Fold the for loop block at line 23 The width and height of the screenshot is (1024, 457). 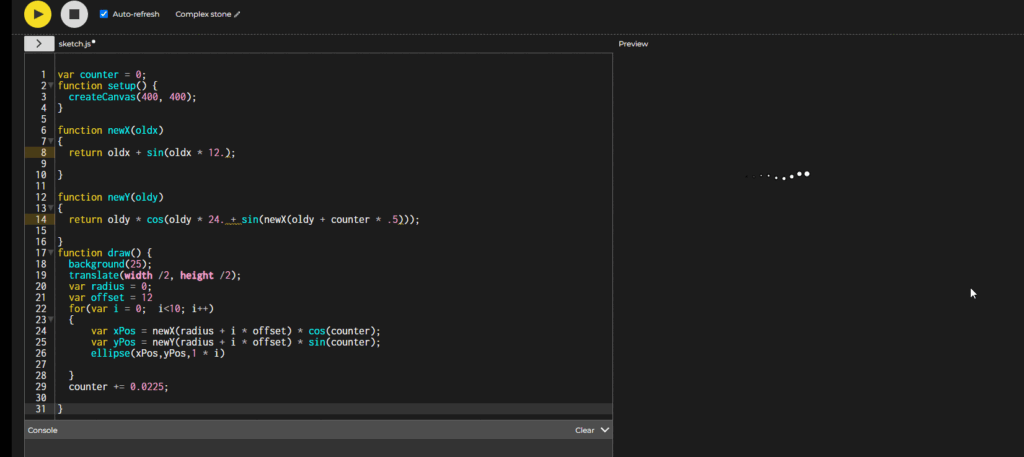click(x=51, y=319)
